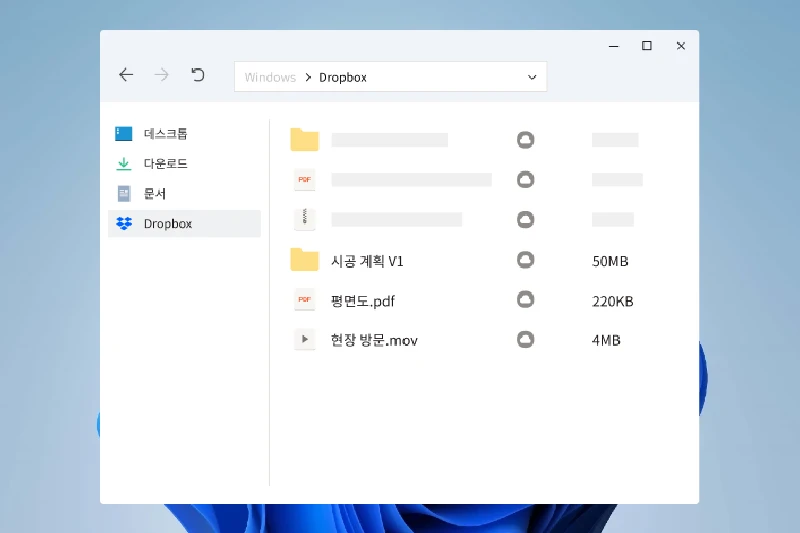
Task: Maximize the file explorer window
Action: click(x=646, y=46)
